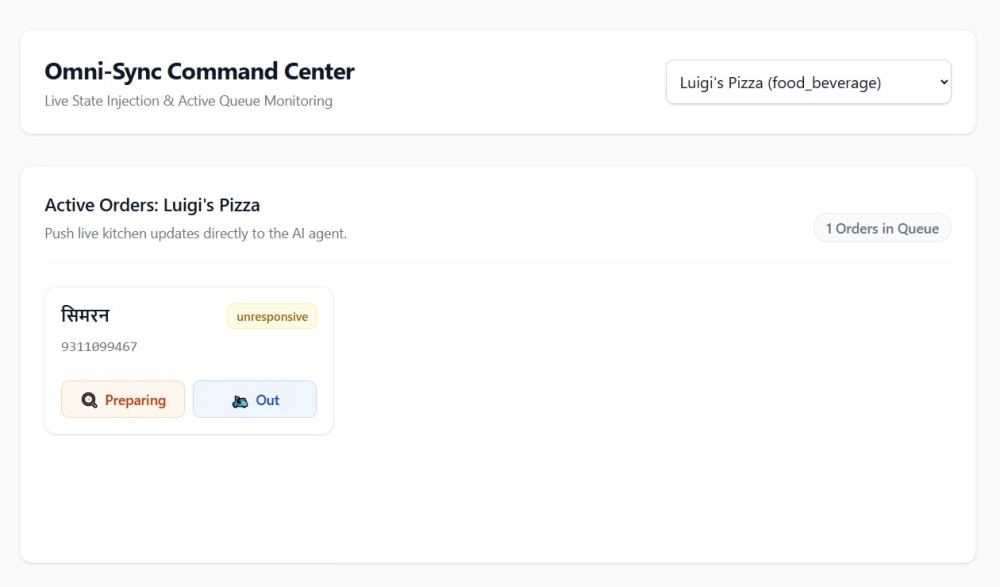Mark the order as Out for delivery
Viewport: 1000px width, 587px height.
(254, 399)
